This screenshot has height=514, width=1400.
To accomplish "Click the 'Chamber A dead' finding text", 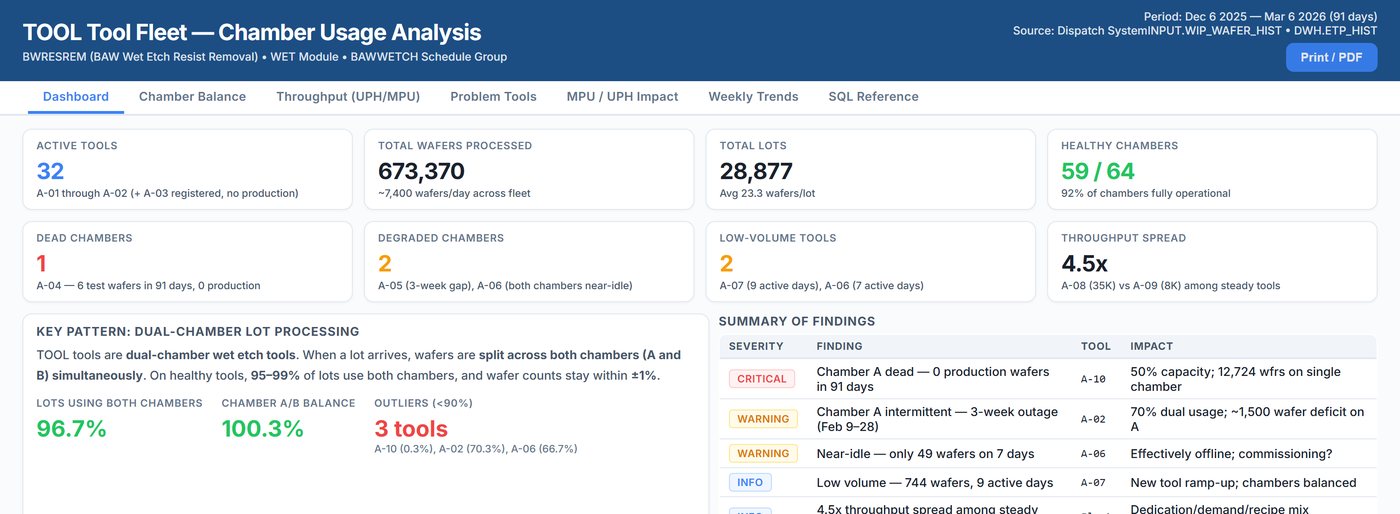I will (933, 379).
